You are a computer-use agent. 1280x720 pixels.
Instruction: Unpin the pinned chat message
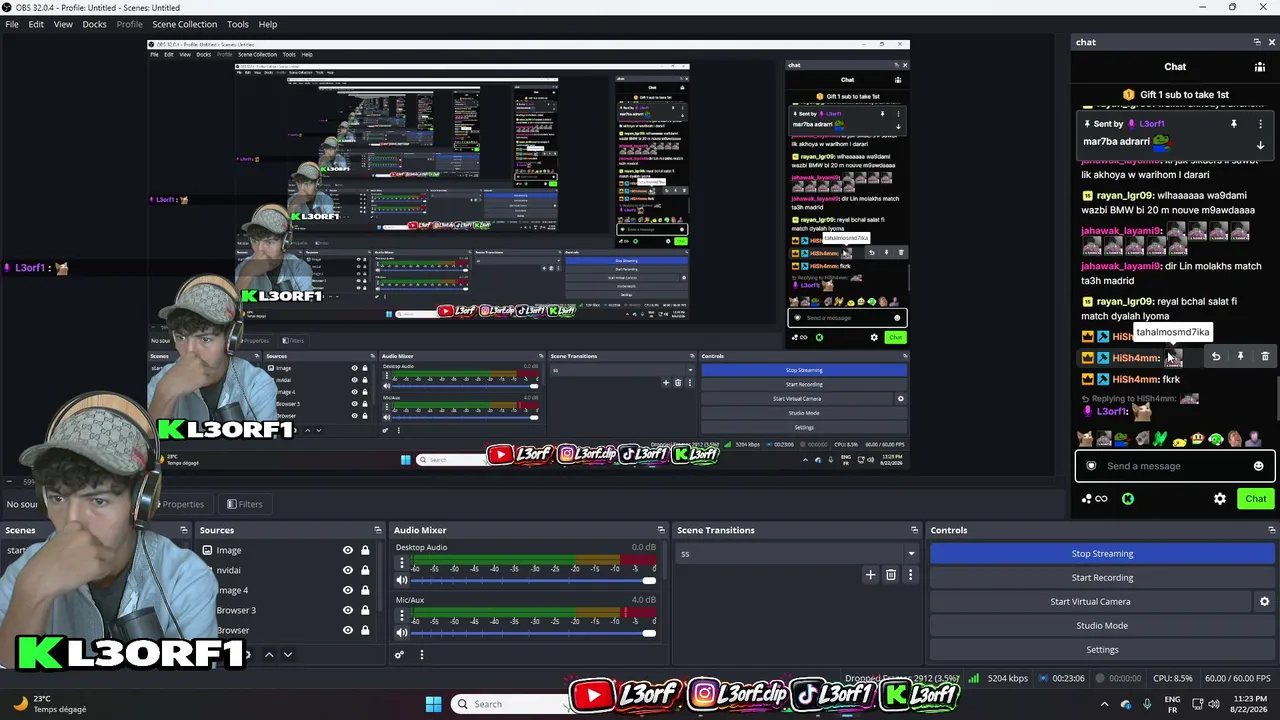click(x=1234, y=124)
